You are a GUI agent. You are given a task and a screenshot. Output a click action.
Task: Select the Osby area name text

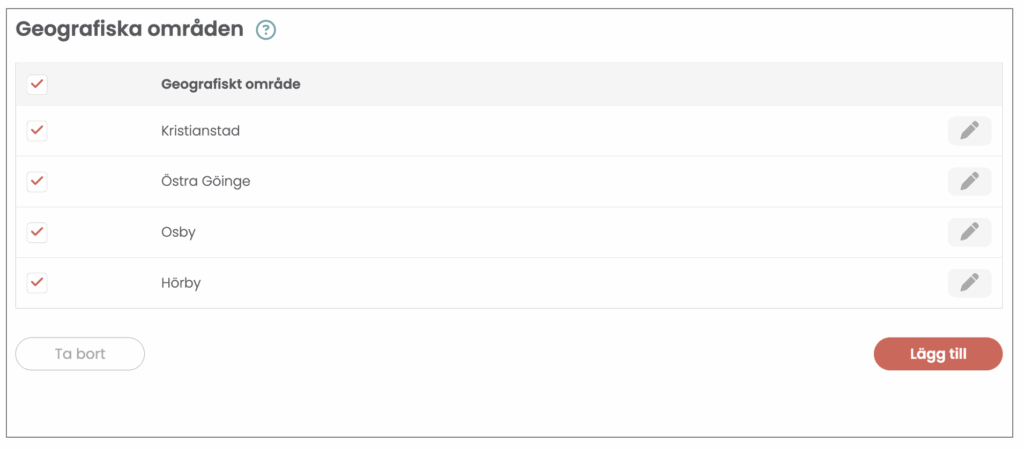[178, 232]
